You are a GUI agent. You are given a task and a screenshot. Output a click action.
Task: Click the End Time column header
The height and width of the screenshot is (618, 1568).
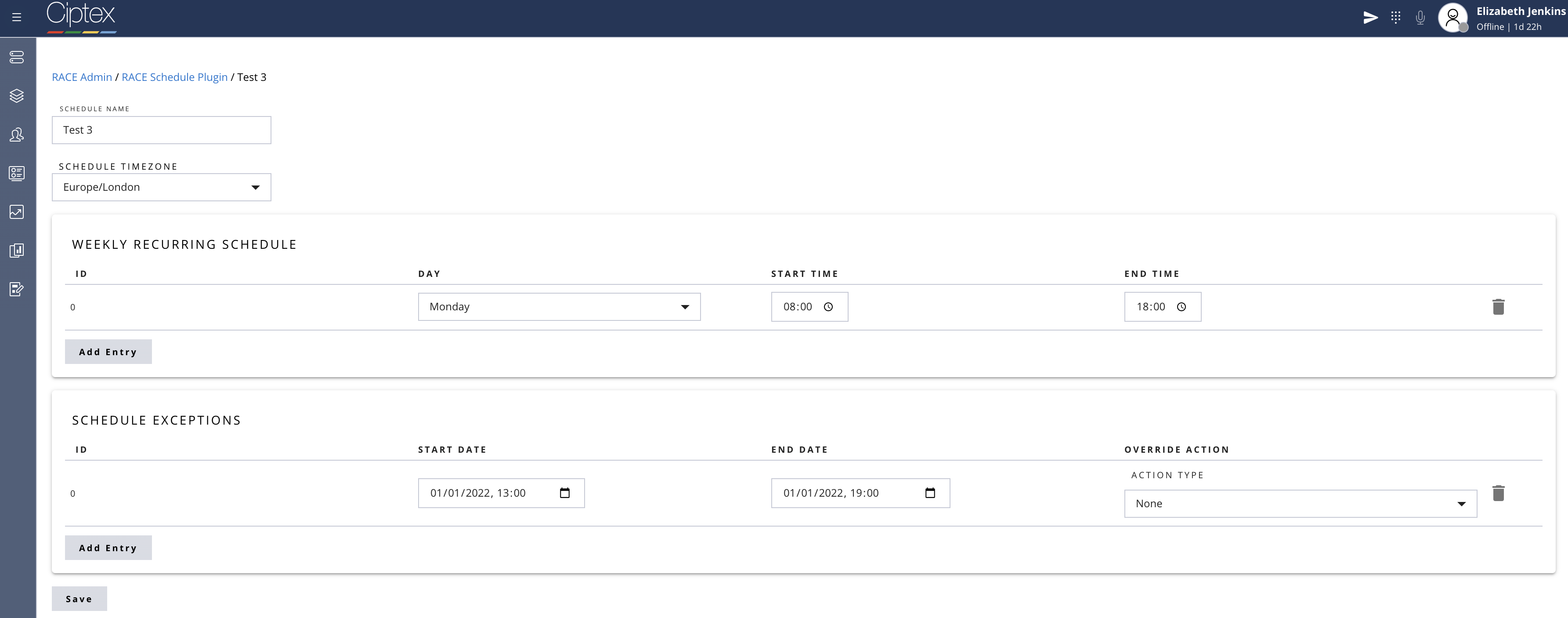tap(1152, 274)
